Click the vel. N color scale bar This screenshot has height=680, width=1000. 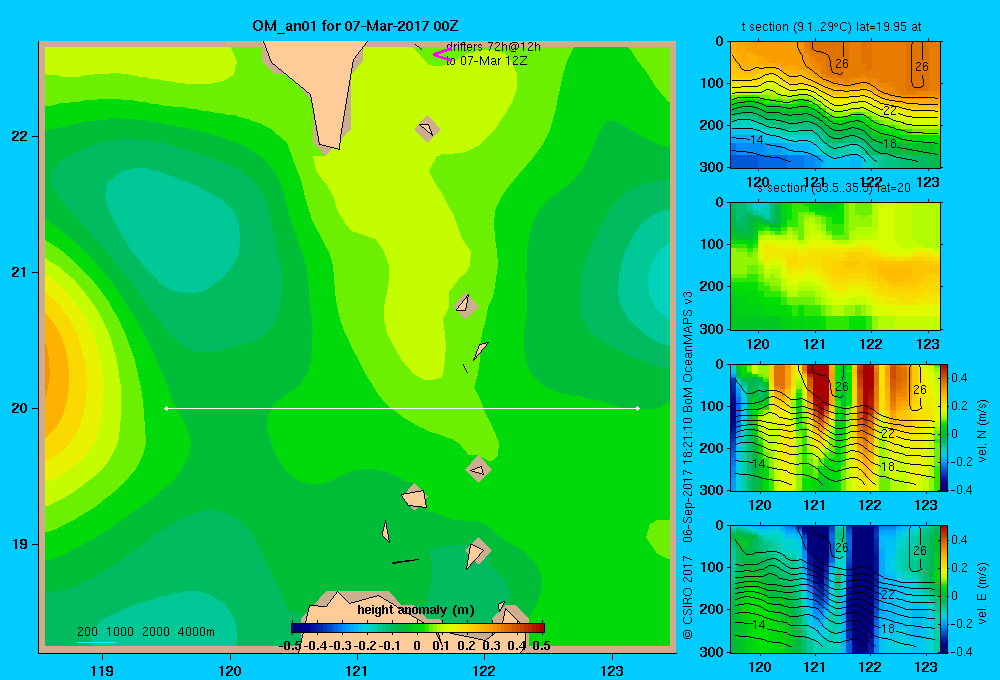[945, 427]
